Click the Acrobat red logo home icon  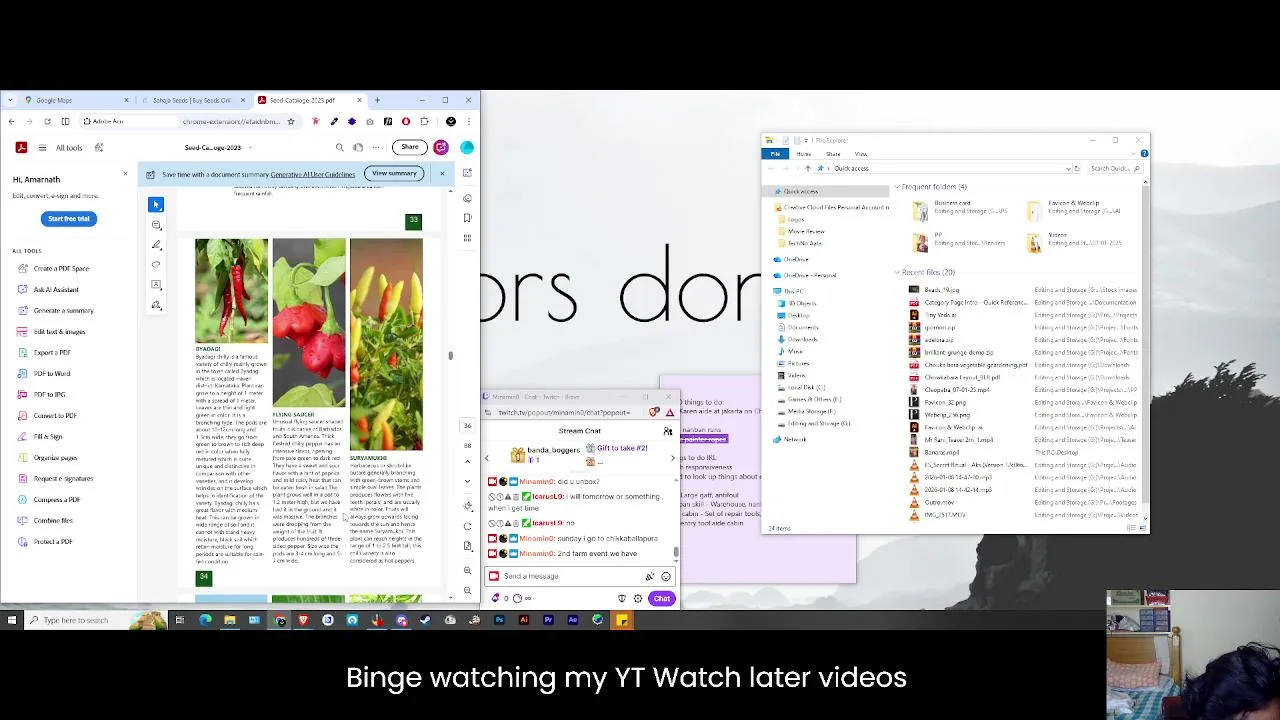tap(21, 147)
